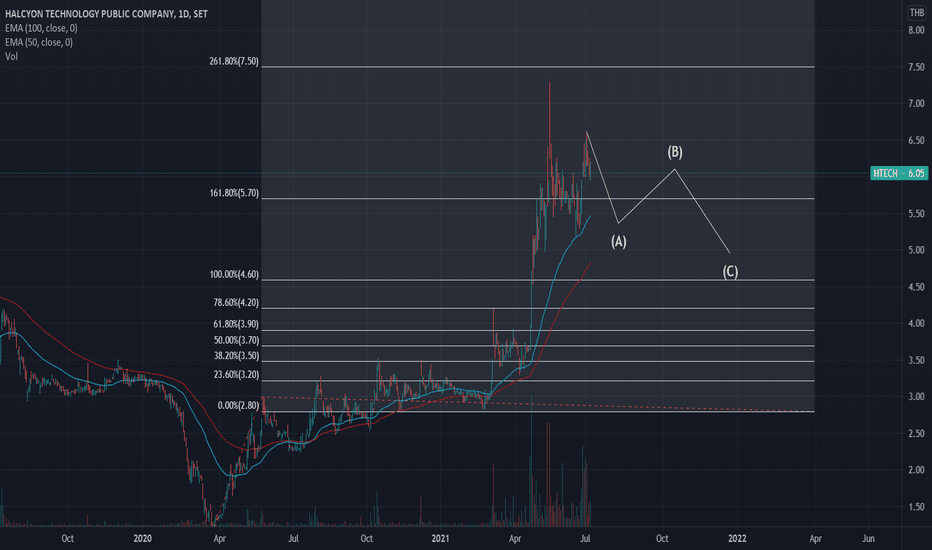Click the 2022 label on time axis
This screenshot has height=550, width=932.
pos(737,538)
